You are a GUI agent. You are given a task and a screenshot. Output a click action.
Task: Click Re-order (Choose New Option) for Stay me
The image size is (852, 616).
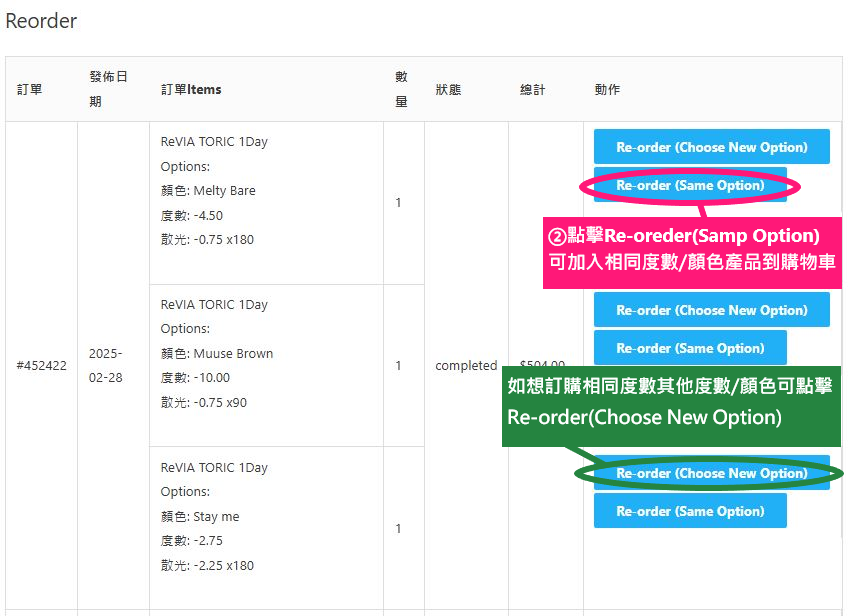[x=711, y=473]
